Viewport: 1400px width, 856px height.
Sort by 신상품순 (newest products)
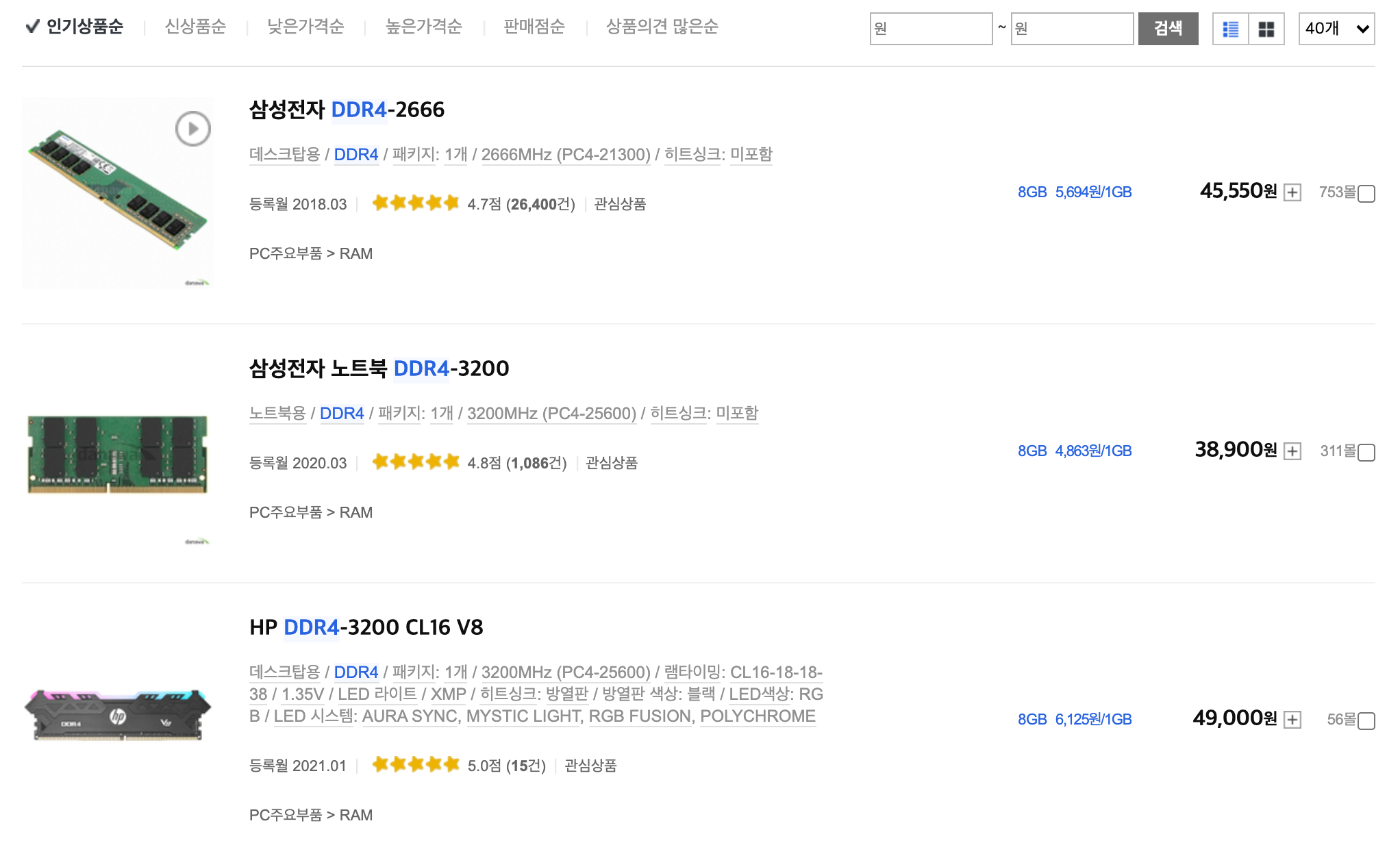[x=195, y=27]
